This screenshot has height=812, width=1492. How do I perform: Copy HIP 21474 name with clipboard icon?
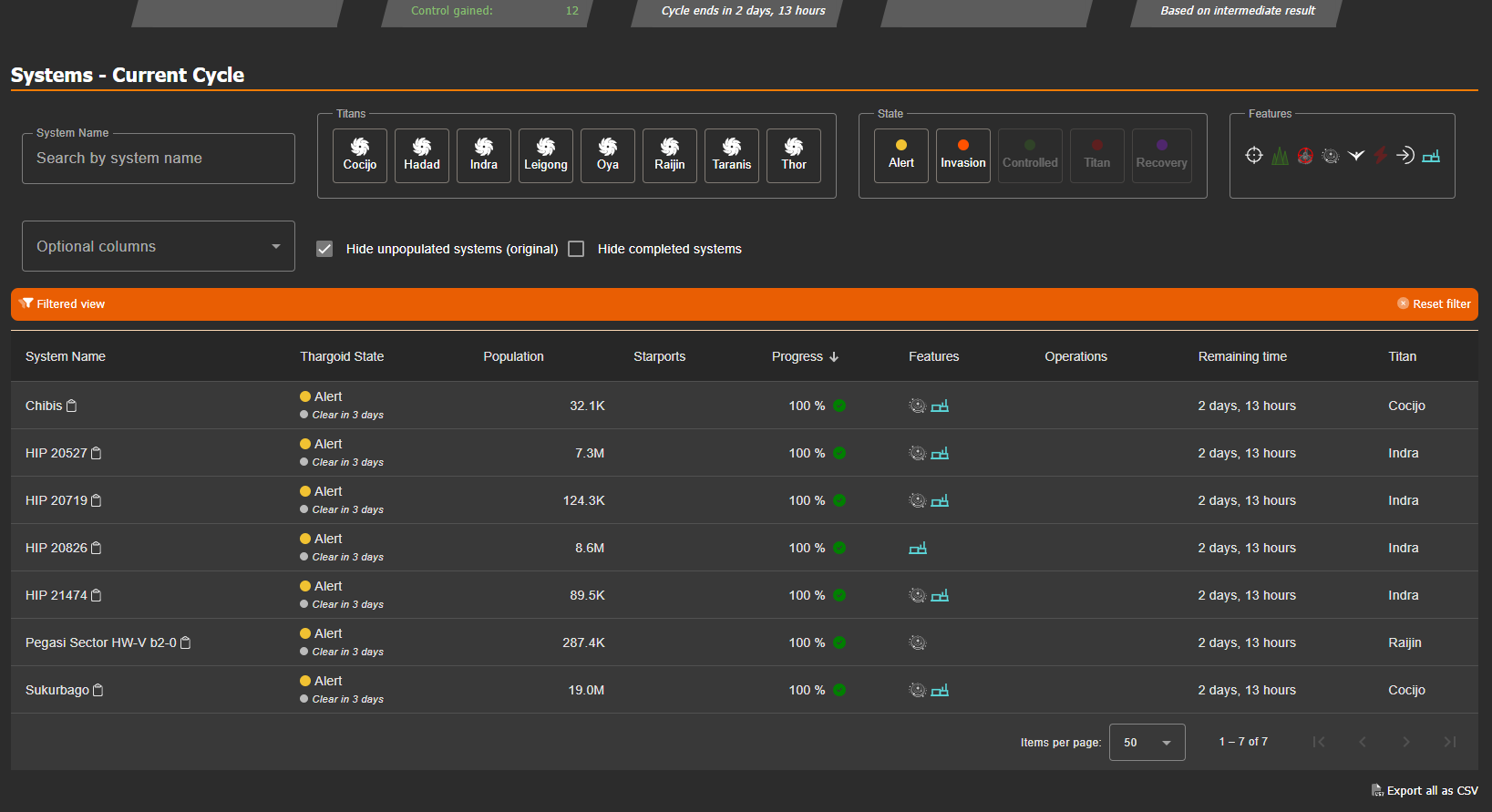[x=97, y=595]
